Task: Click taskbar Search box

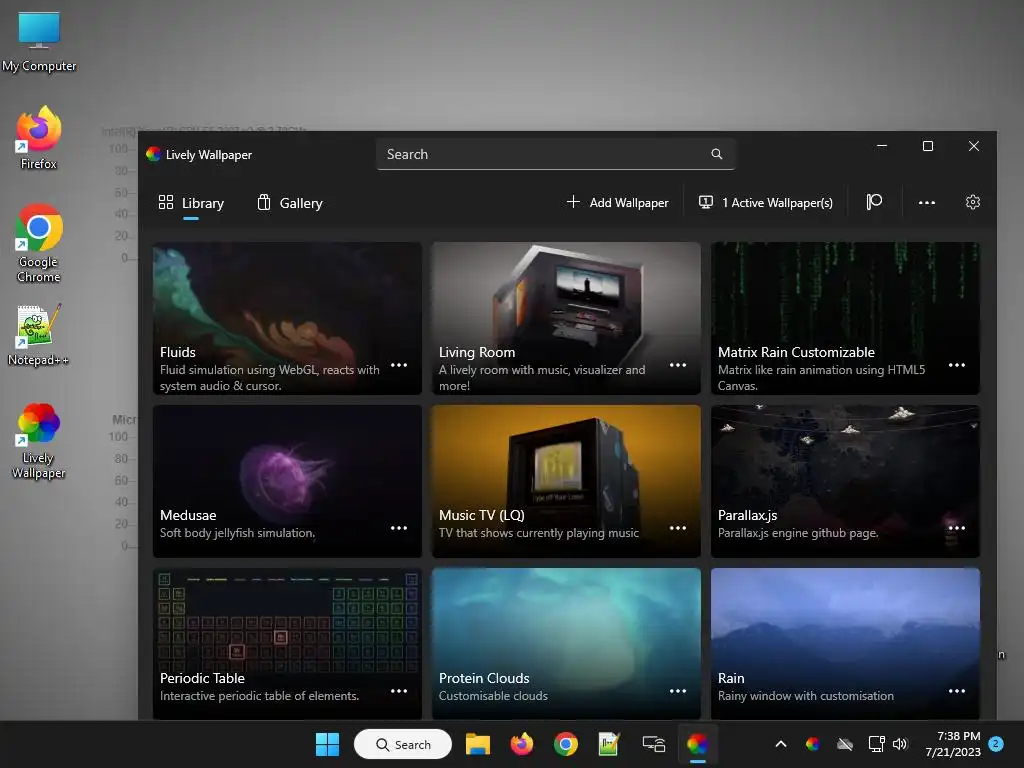Action: pyautogui.click(x=403, y=744)
